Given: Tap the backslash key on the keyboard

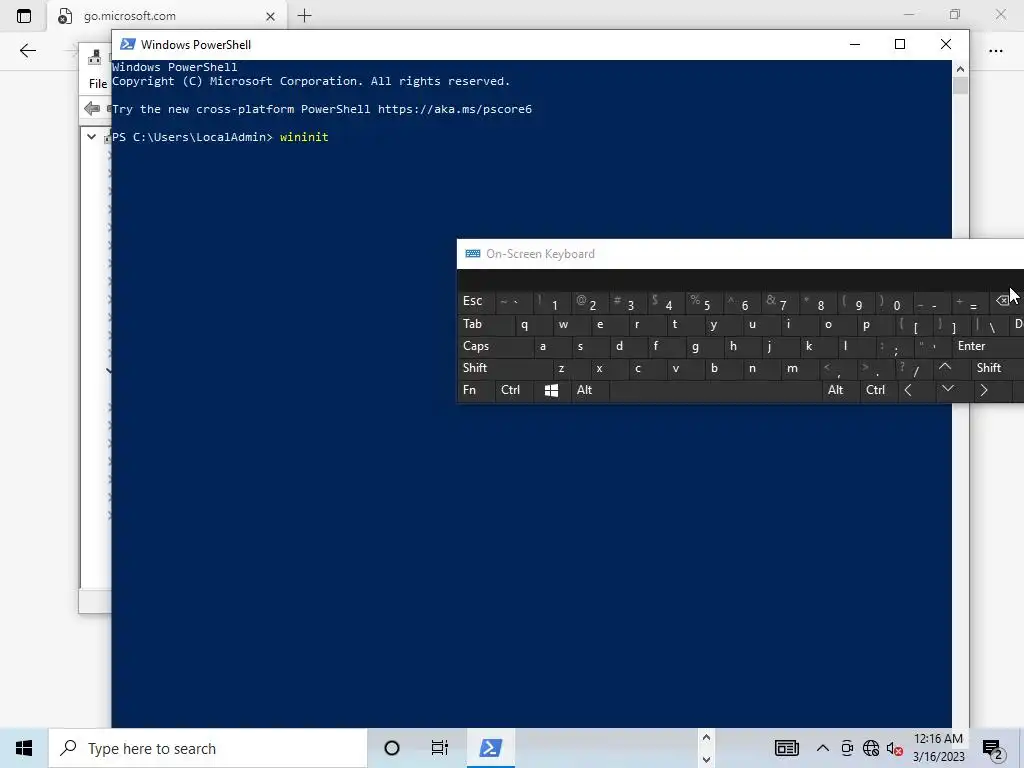Looking at the screenshot, I should [x=989, y=325].
